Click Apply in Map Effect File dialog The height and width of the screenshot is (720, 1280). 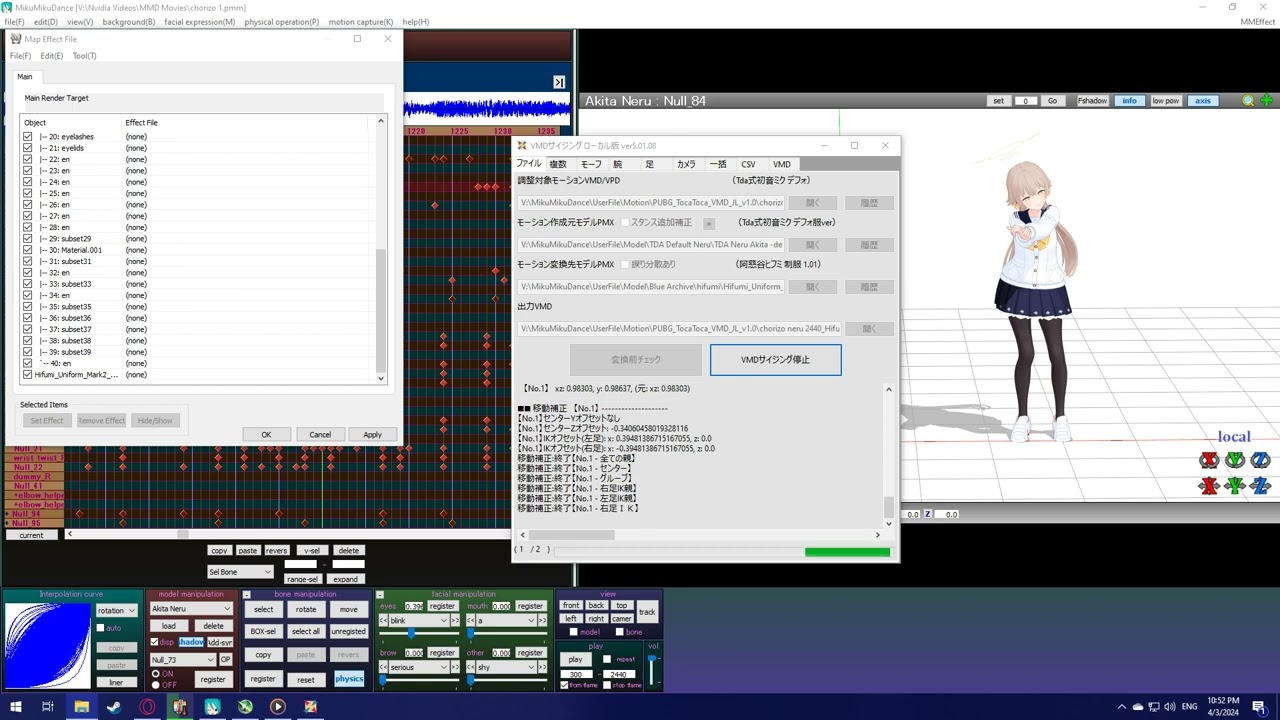point(372,435)
